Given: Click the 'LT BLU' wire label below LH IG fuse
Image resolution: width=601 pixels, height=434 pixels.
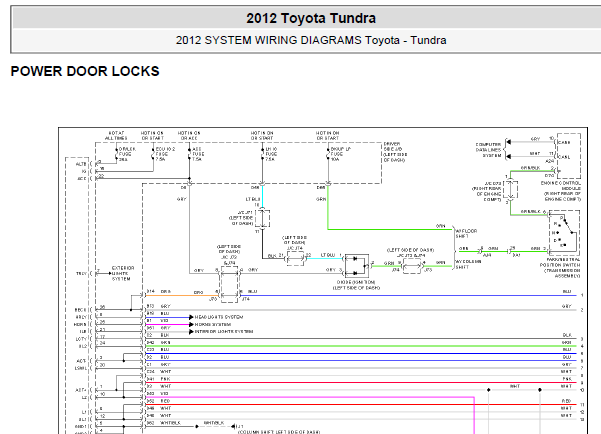Looking at the screenshot, I should pos(253,199).
